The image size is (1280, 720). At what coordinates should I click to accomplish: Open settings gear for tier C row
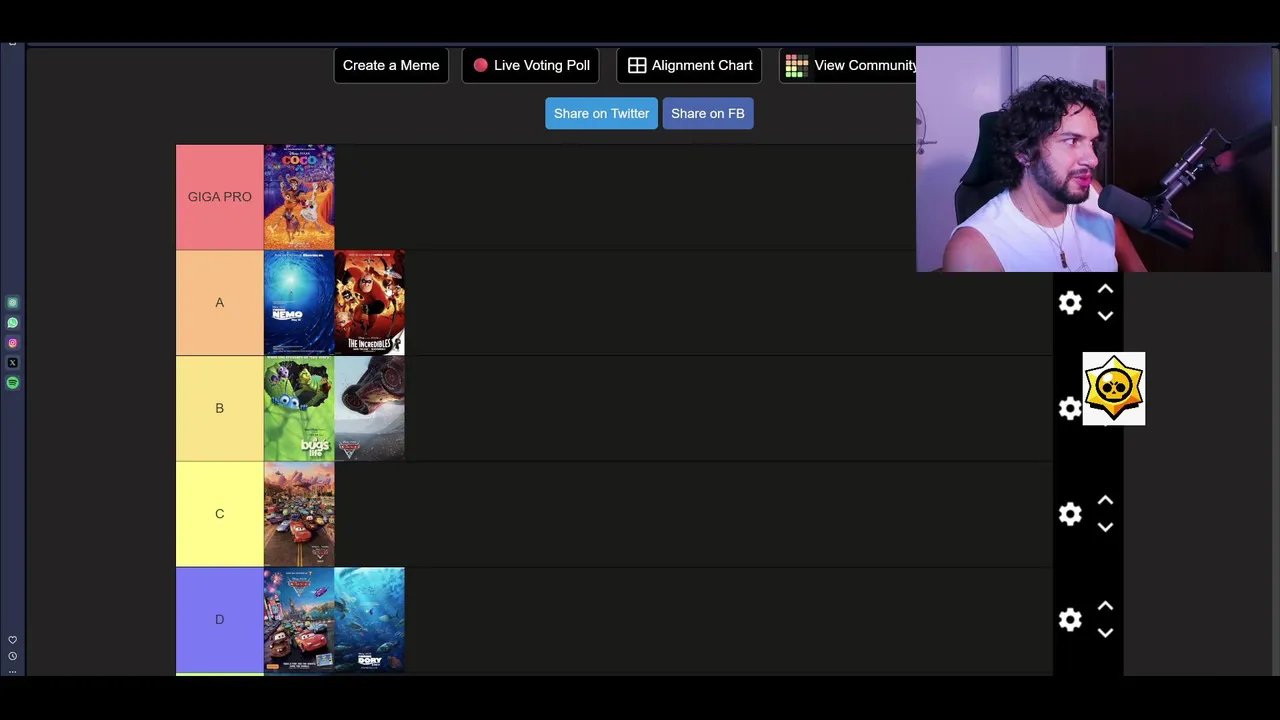(1070, 514)
